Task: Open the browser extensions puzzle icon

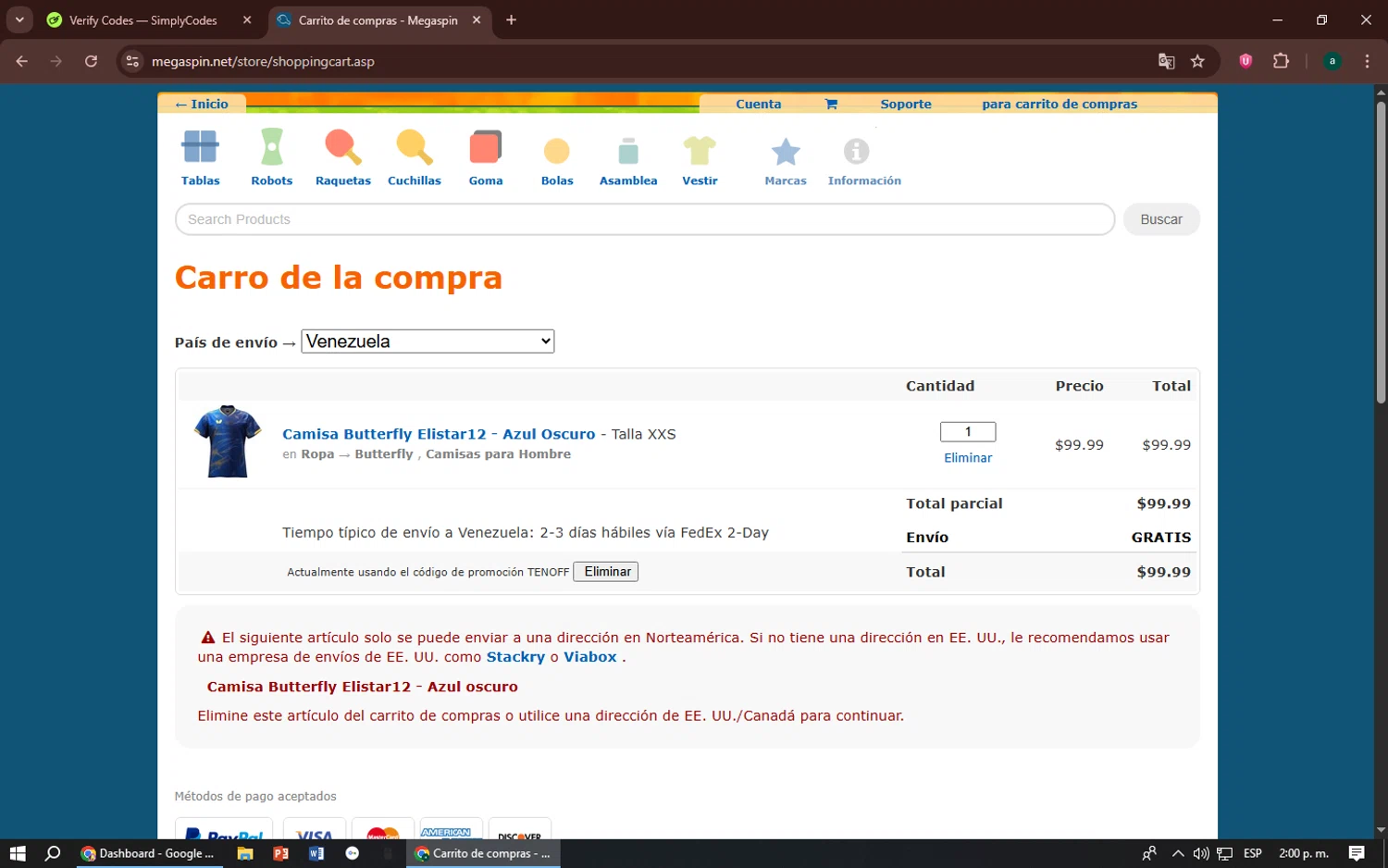Action: click(1281, 61)
